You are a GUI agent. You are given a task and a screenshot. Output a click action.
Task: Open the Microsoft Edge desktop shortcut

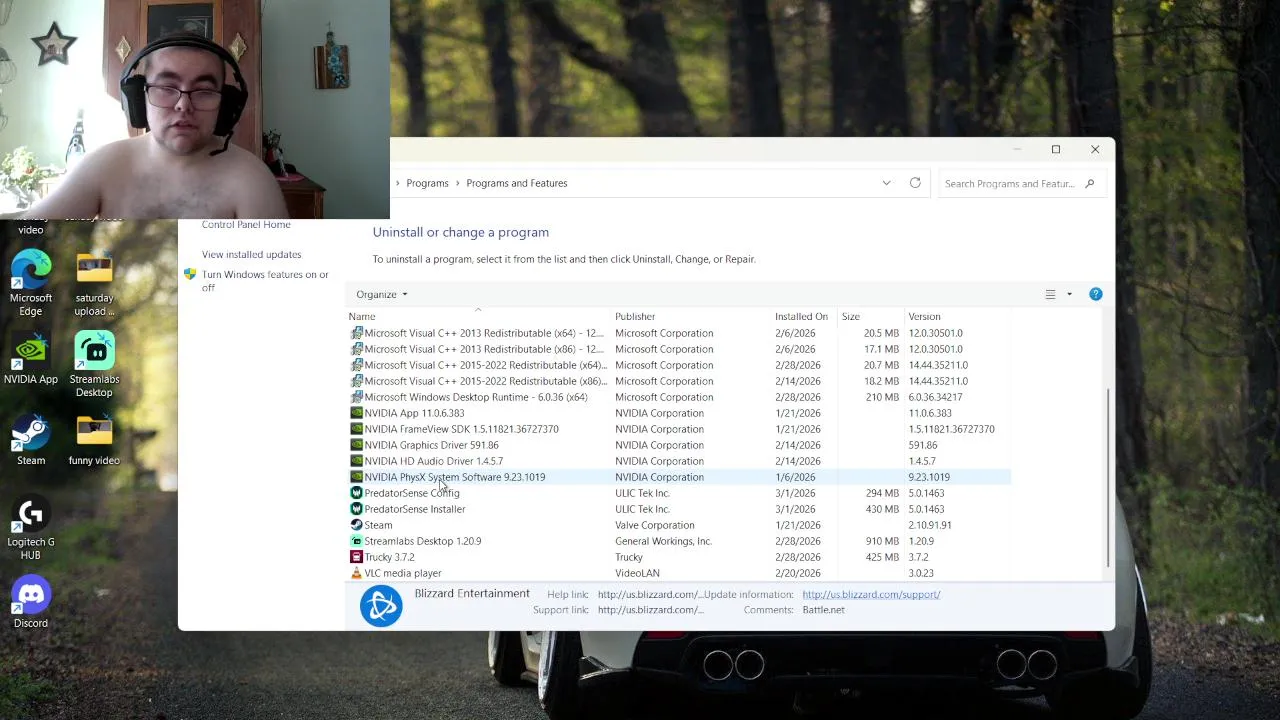(31, 282)
